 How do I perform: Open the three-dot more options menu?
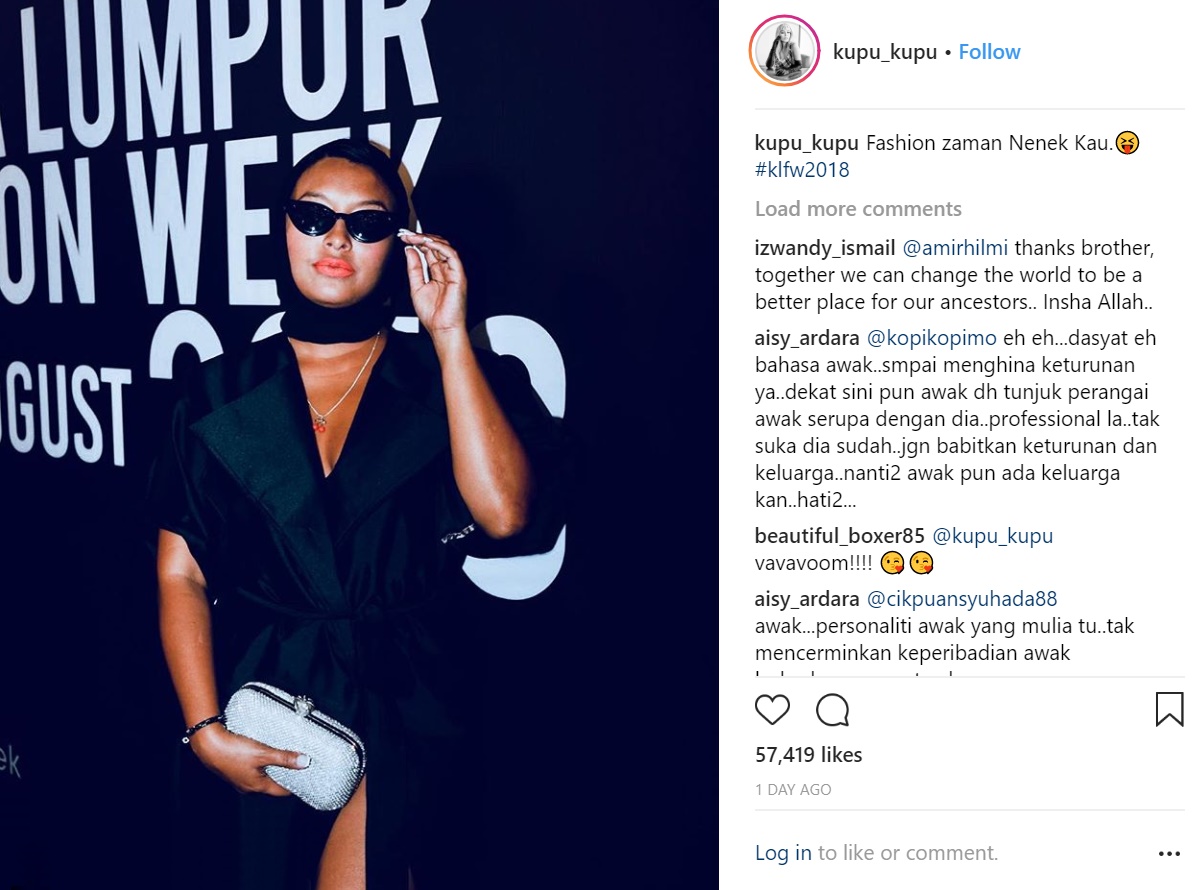[x=1169, y=854]
